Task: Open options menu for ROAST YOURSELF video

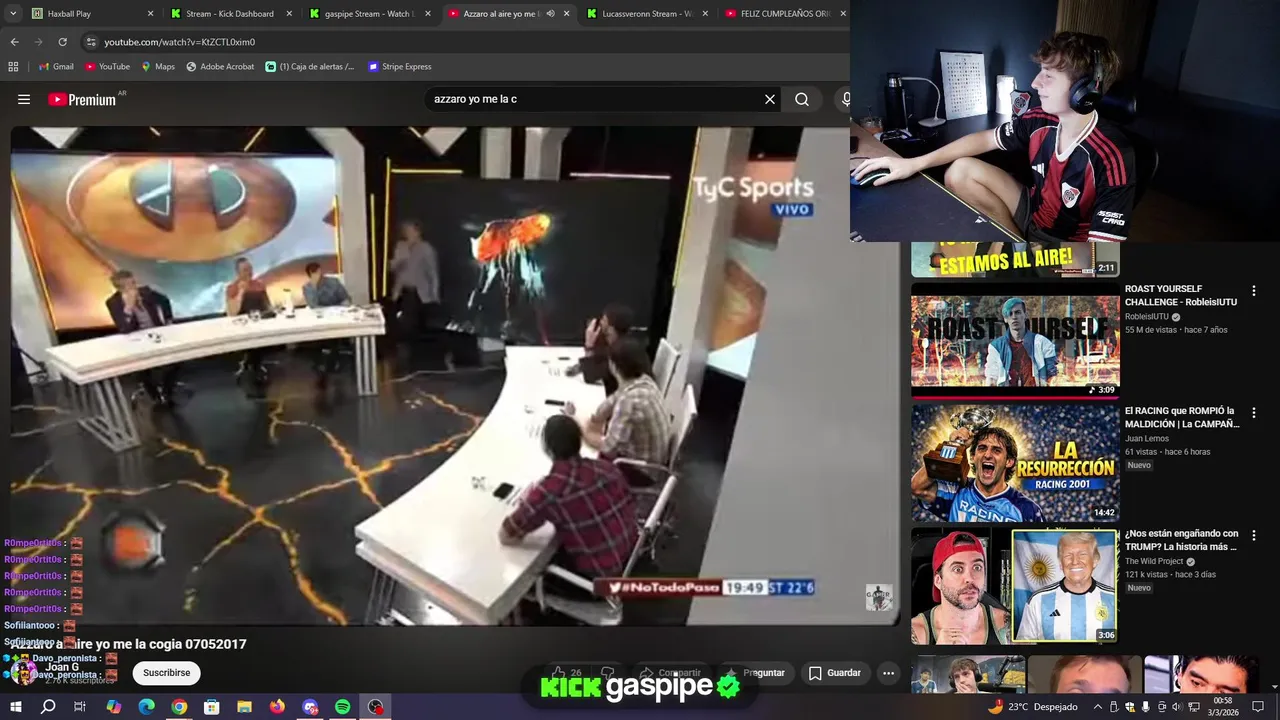Action: click(1253, 290)
